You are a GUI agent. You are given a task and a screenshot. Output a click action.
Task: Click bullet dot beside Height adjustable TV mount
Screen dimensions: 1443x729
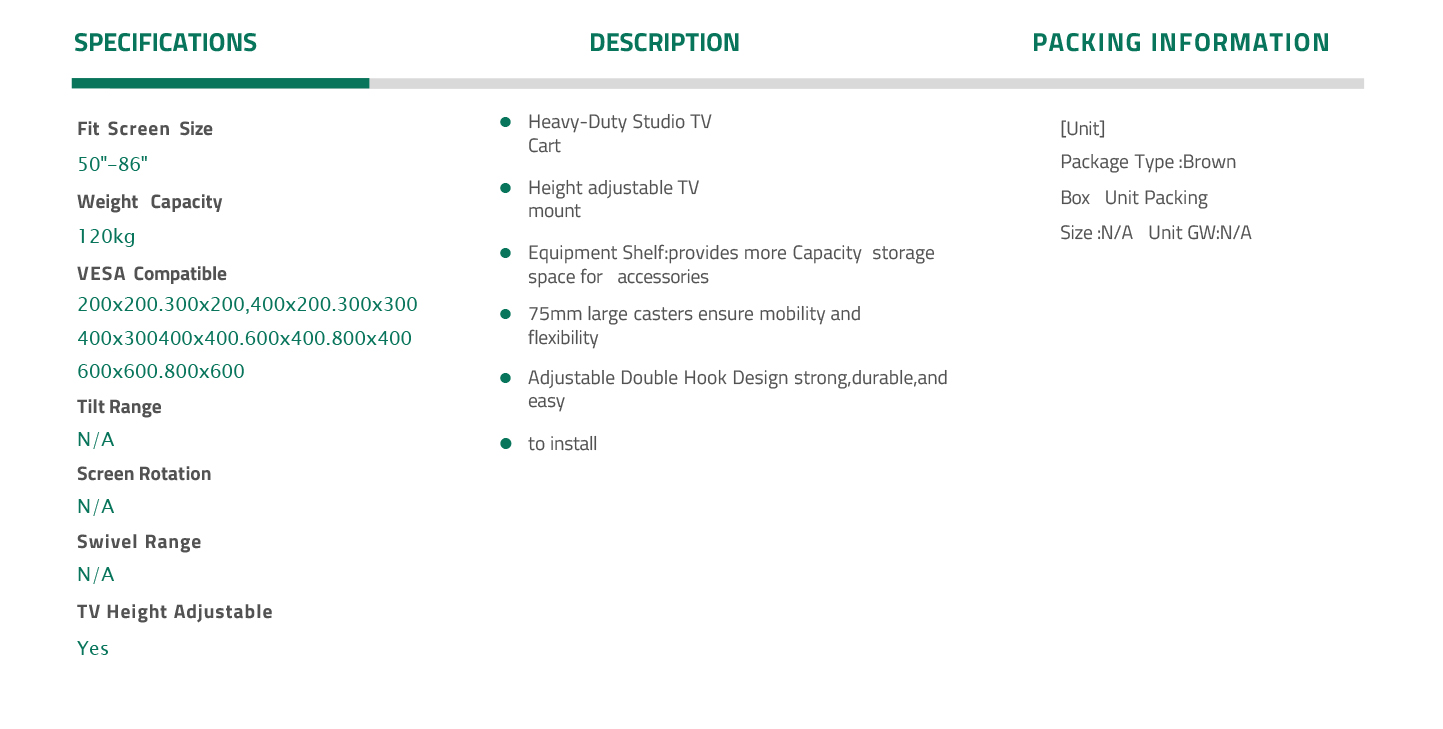(x=506, y=188)
